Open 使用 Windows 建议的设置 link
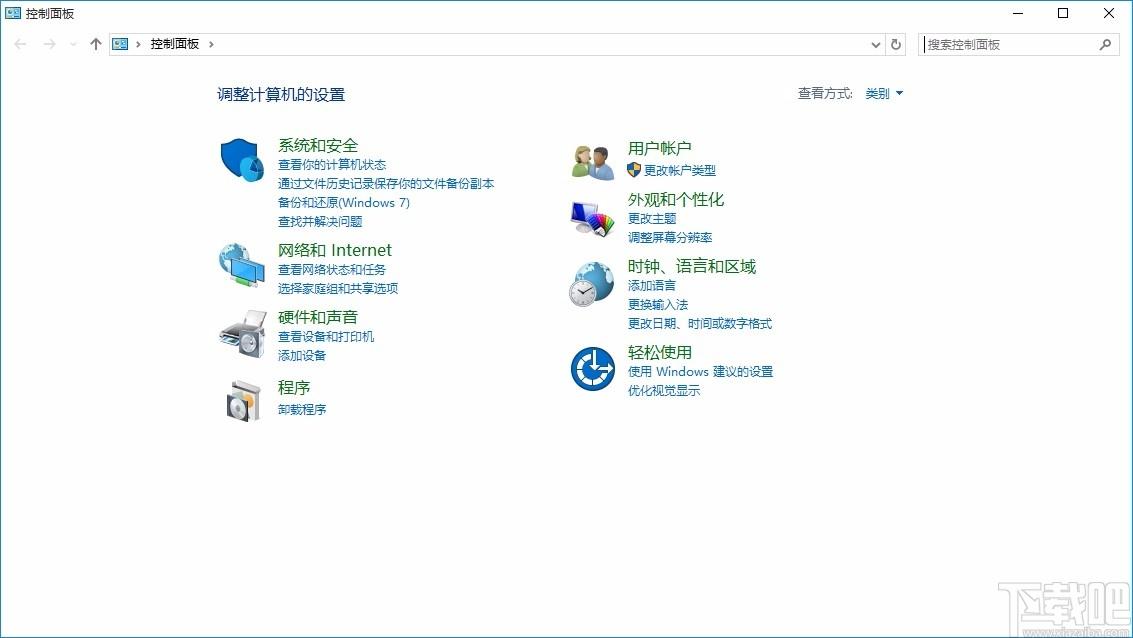The height and width of the screenshot is (638, 1133). click(700, 371)
